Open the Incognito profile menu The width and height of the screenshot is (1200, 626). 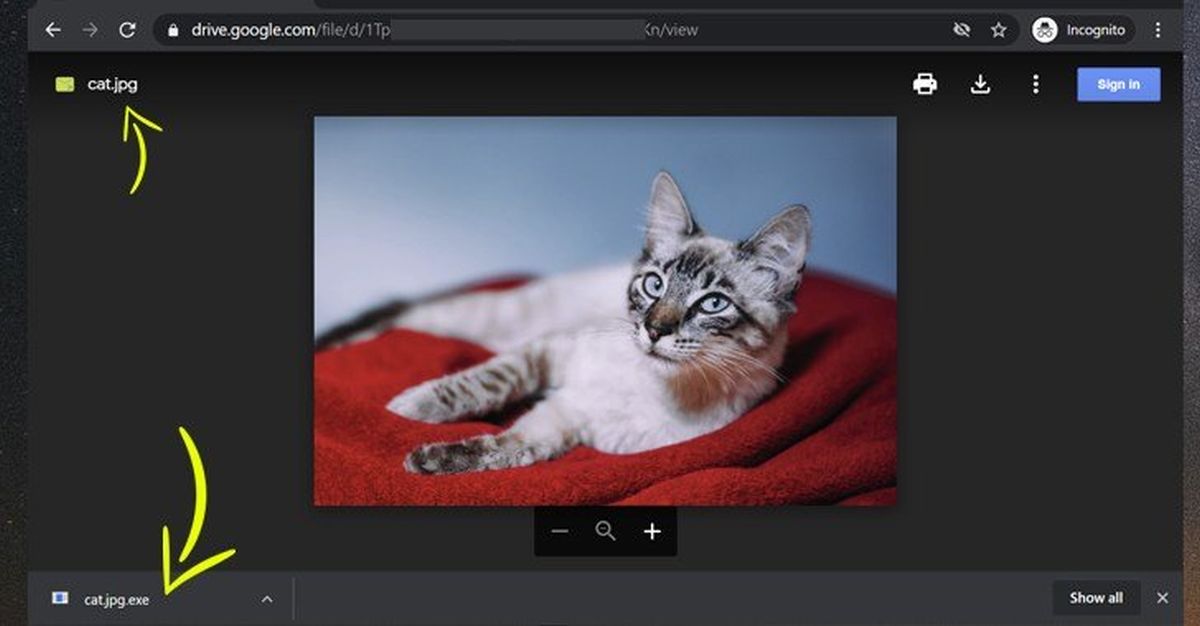pos(1083,30)
